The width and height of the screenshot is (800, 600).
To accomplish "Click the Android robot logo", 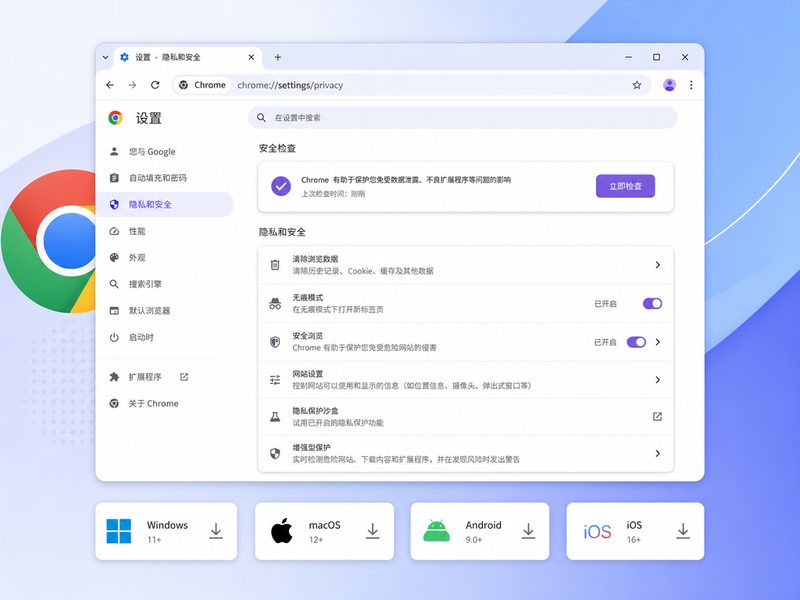I will 437,531.
